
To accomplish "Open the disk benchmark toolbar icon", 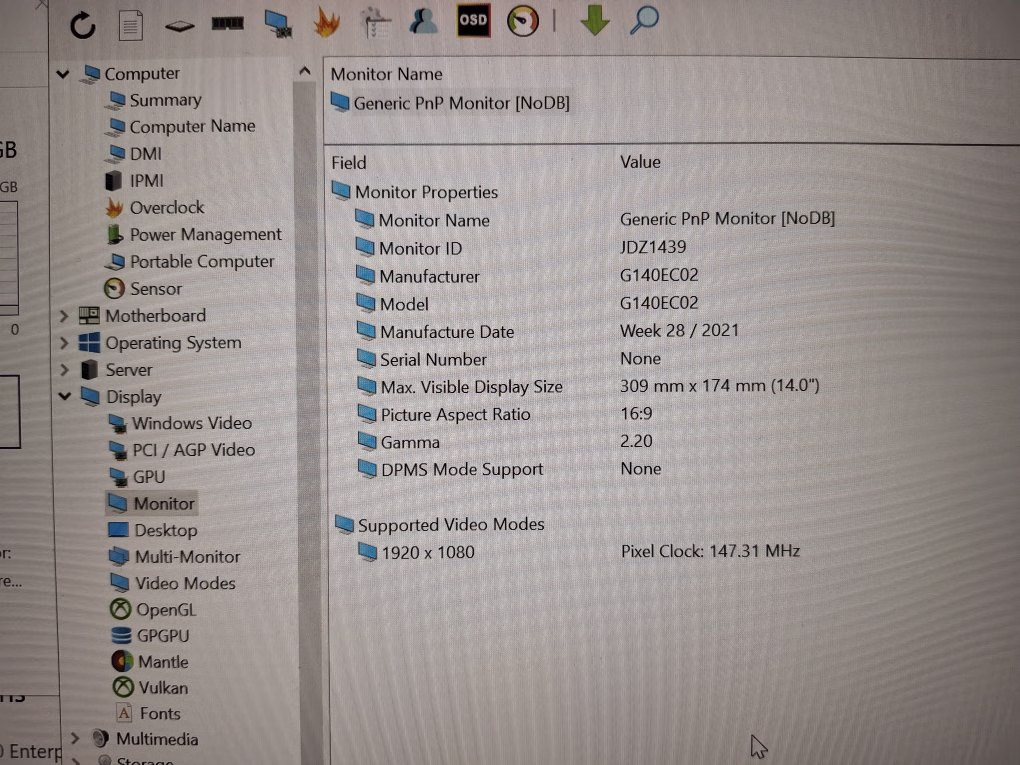I will [180, 25].
